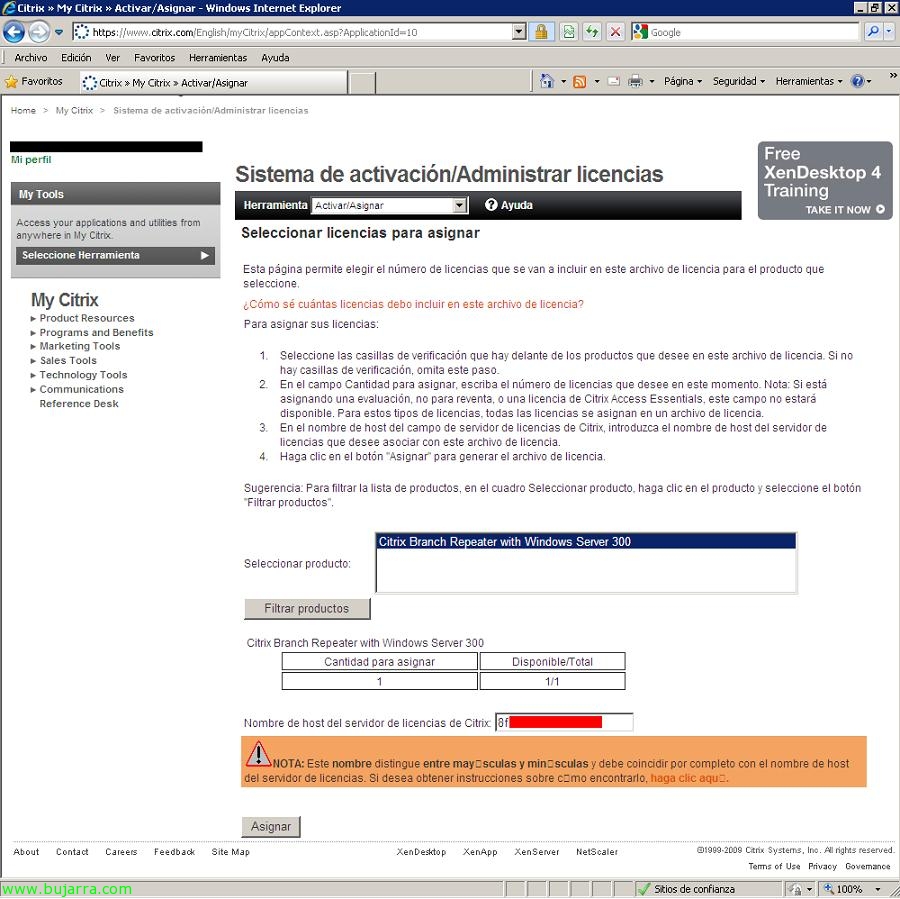Click the security lock icon
900x899 pixels.
(541, 32)
